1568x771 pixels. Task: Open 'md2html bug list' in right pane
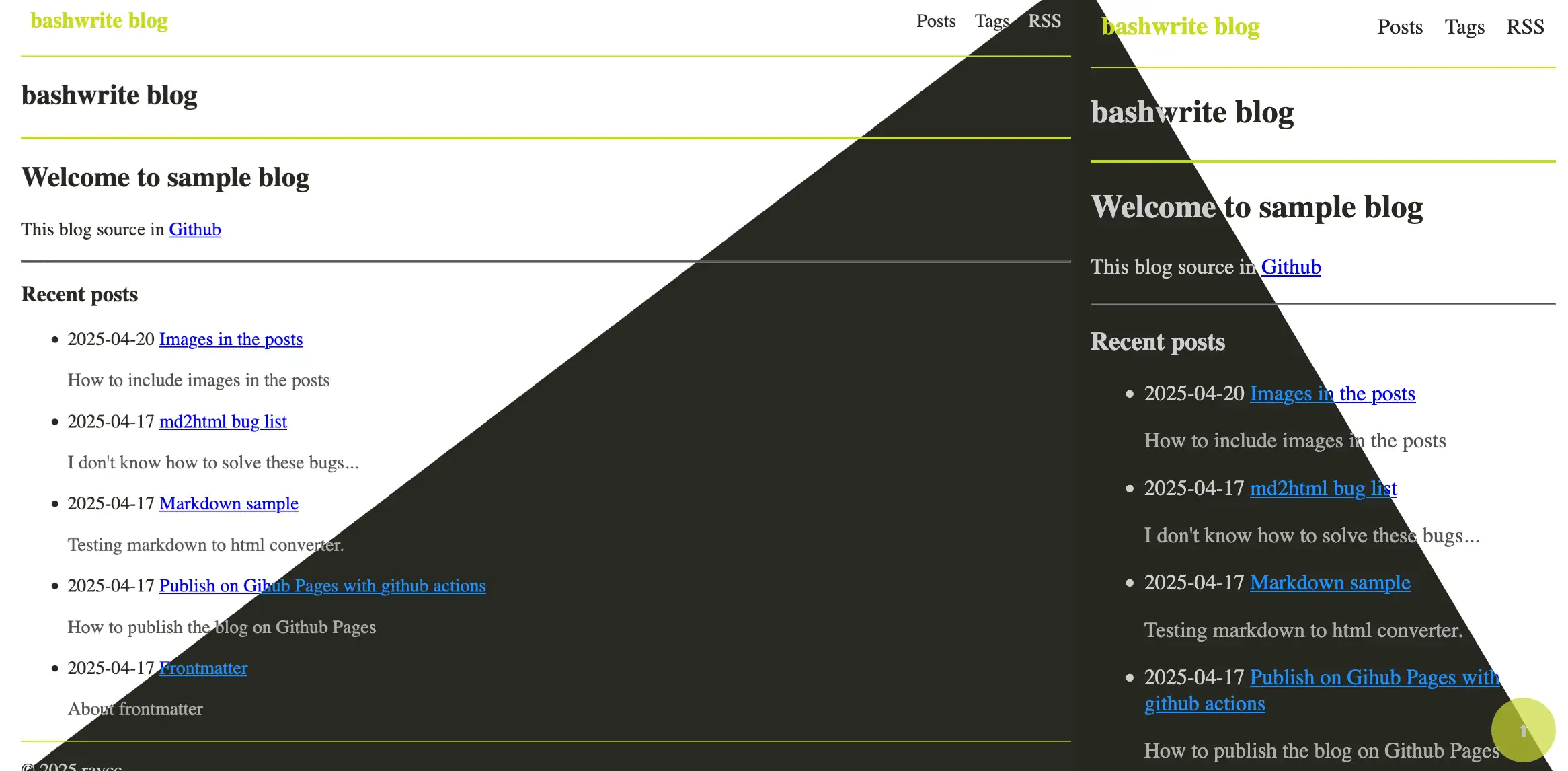point(1323,488)
